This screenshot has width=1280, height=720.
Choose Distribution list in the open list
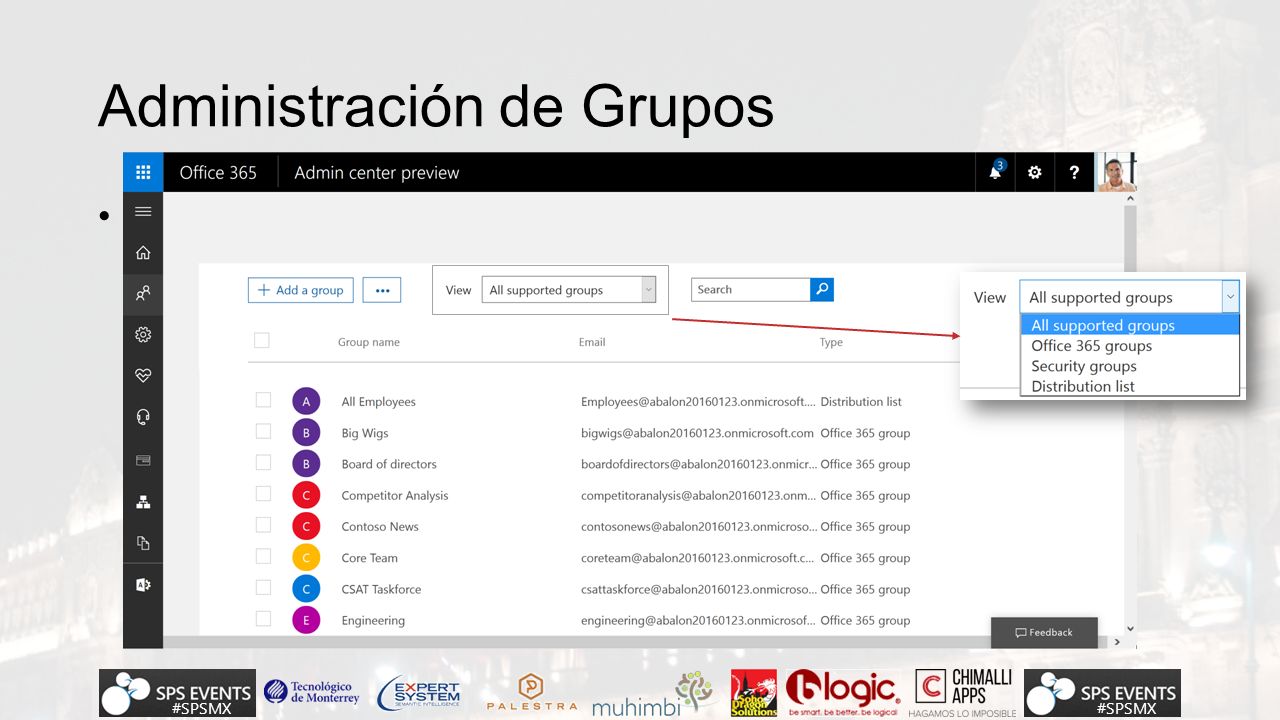(x=1130, y=386)
